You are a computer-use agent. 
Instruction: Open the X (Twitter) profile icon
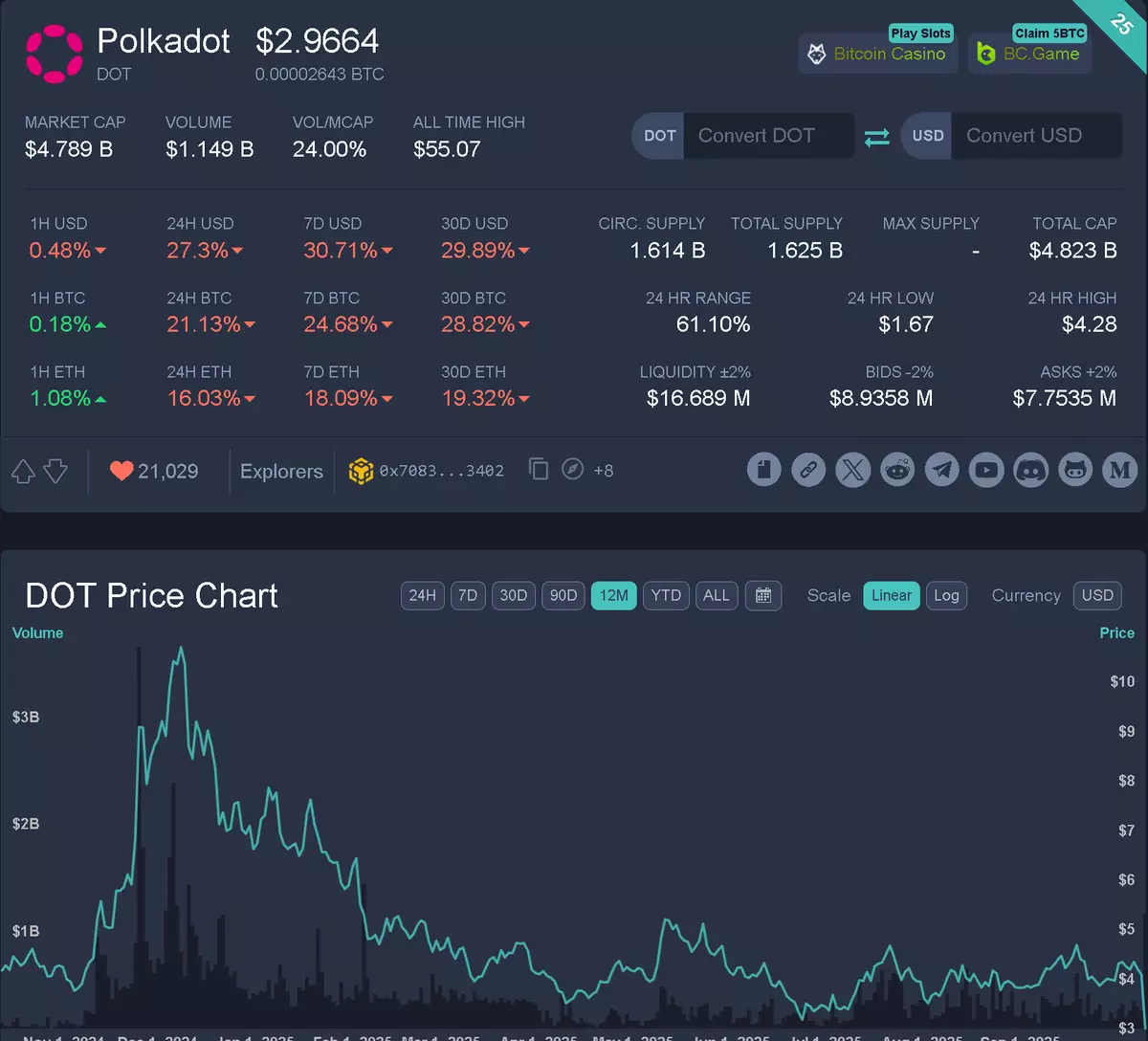(853, 470)
